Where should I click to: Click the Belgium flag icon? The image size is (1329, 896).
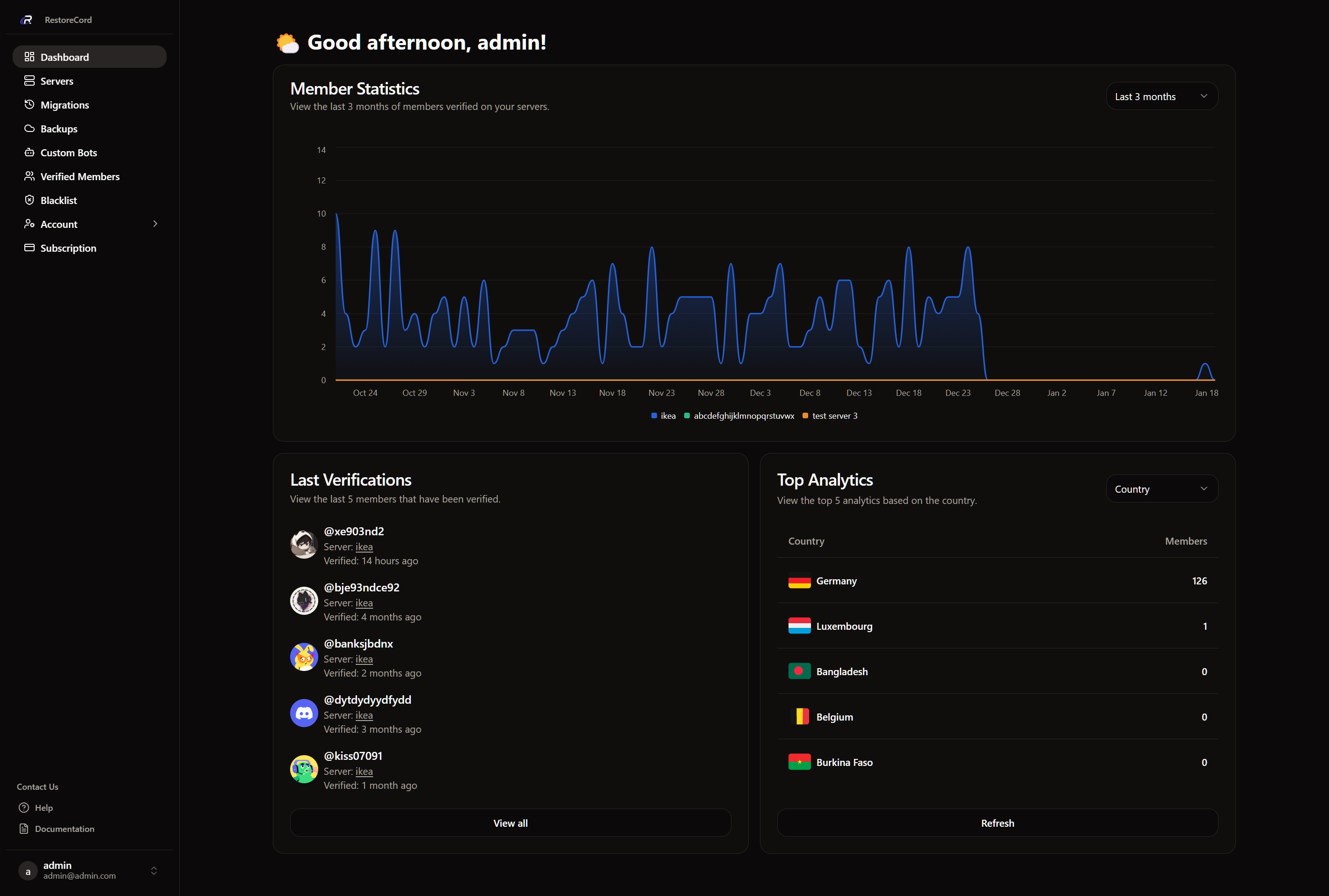799,717
